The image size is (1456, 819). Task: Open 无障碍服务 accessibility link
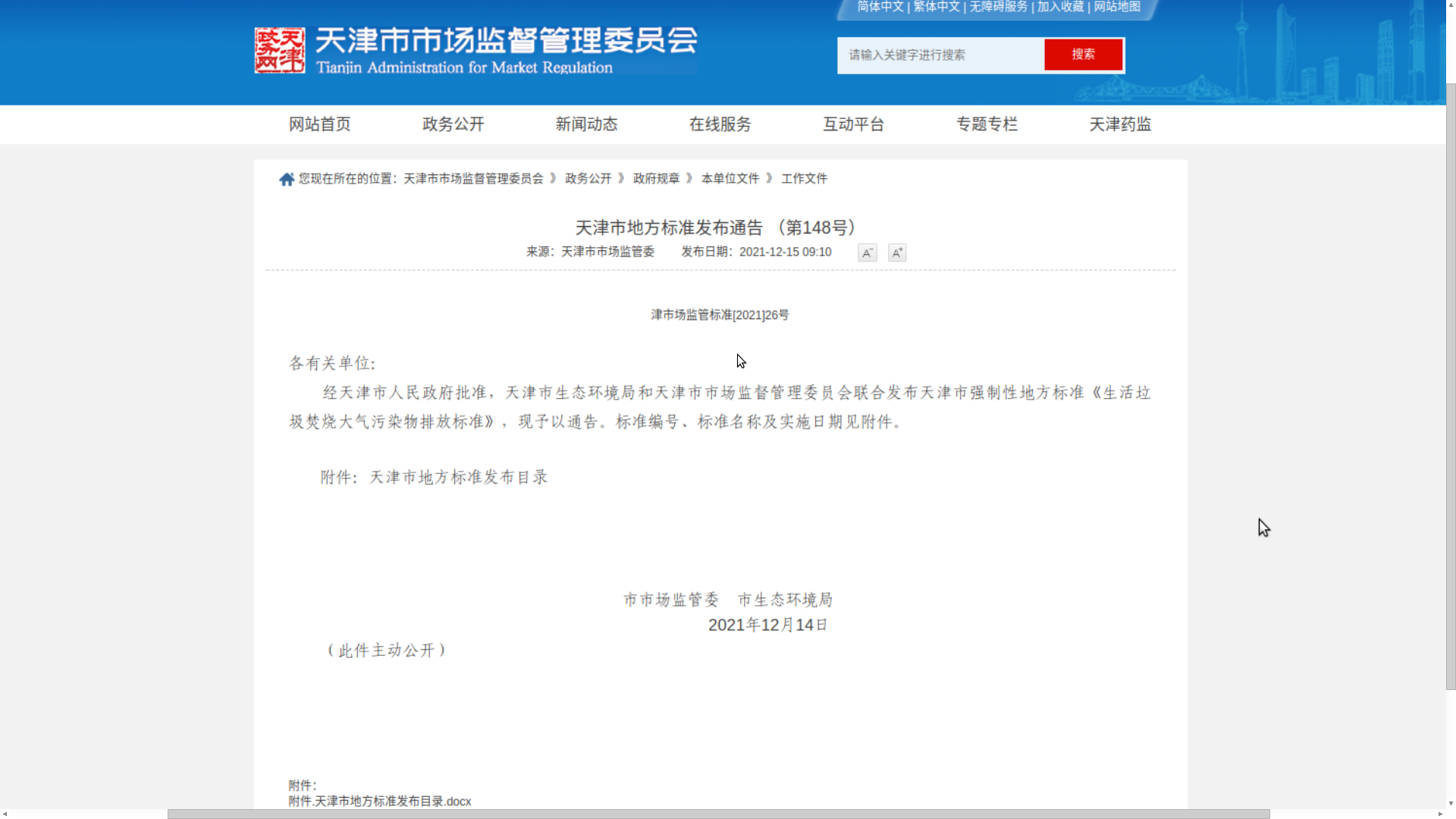click(x=998, y=7)
